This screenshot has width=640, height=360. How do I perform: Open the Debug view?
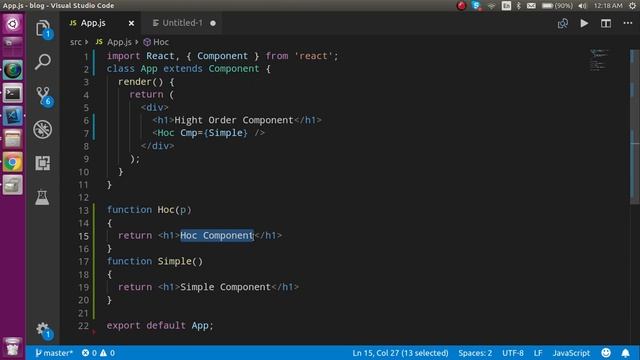(42, 130)
